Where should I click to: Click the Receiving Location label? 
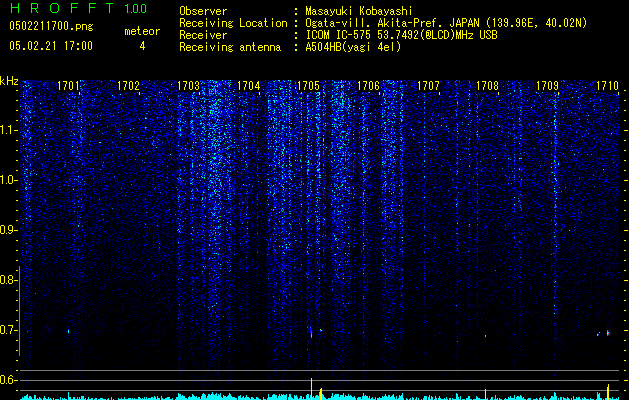coord(233,23)
